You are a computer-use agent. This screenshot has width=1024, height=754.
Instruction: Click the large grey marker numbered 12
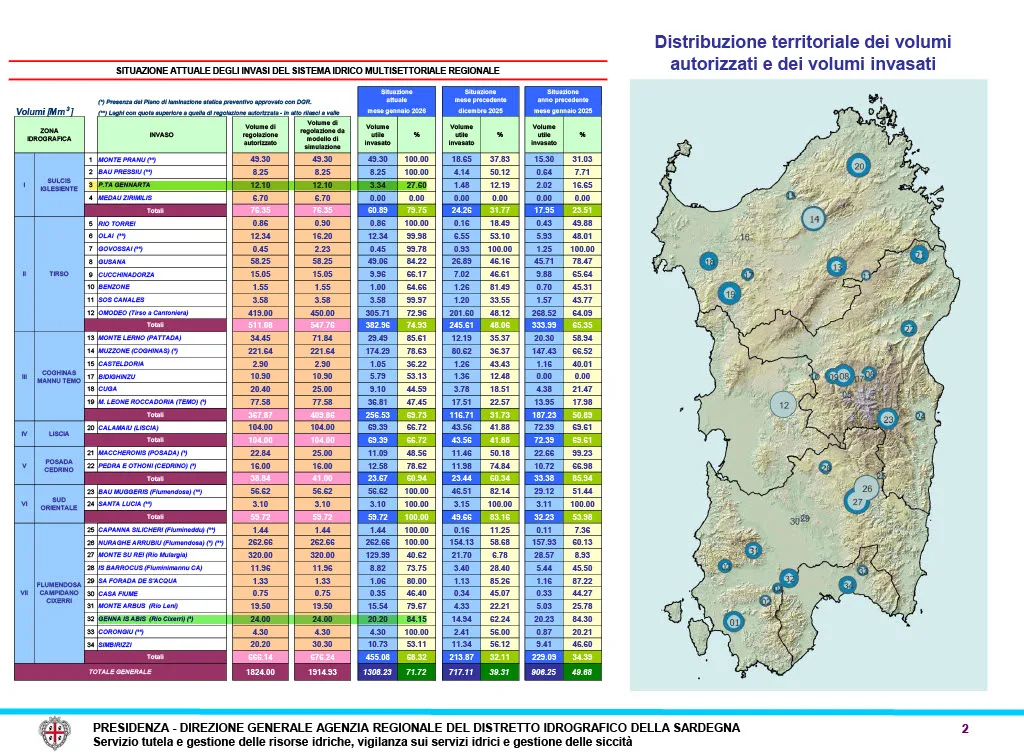(x=784, y=405)
